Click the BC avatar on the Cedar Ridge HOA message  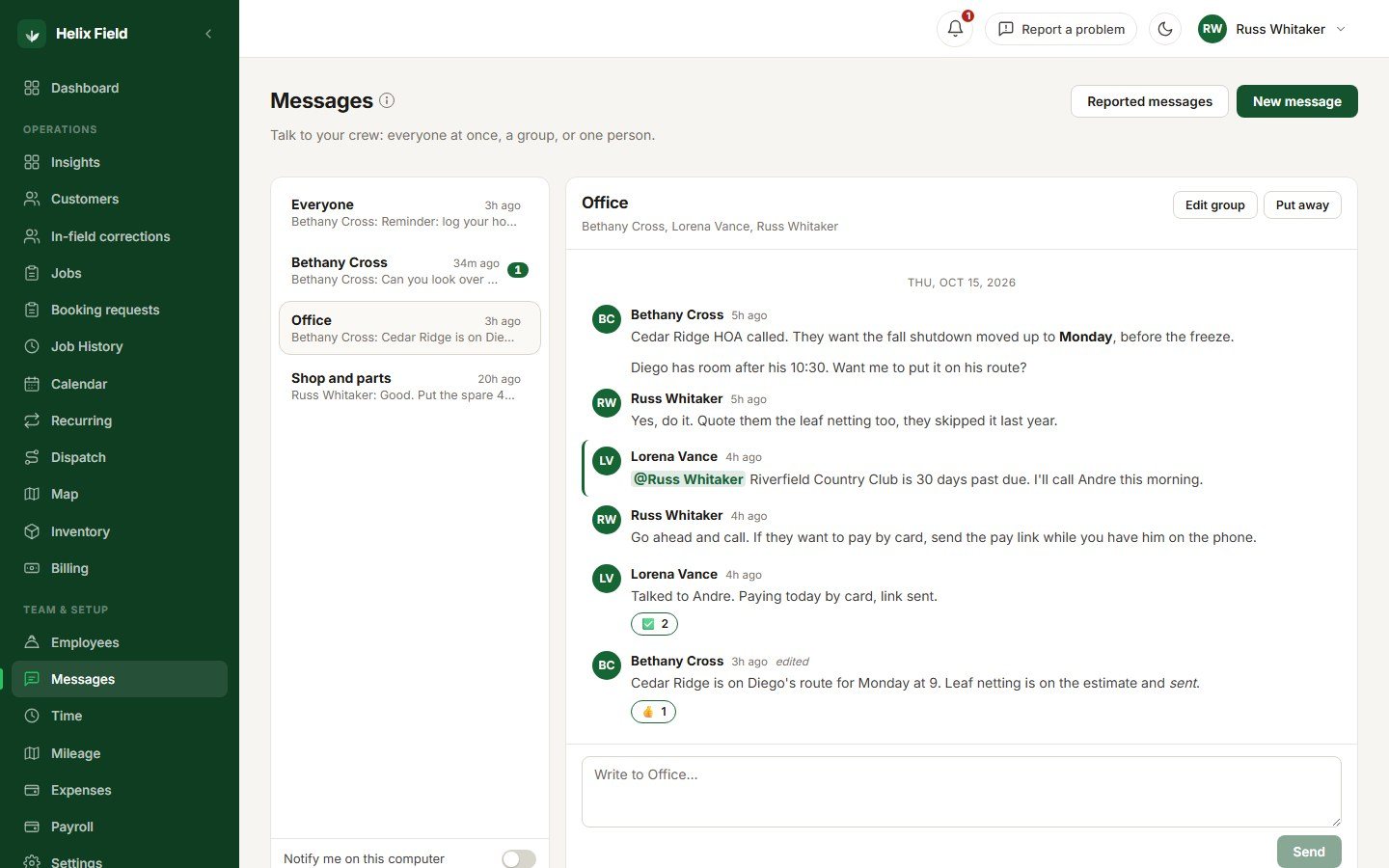[x=607, y=319]
